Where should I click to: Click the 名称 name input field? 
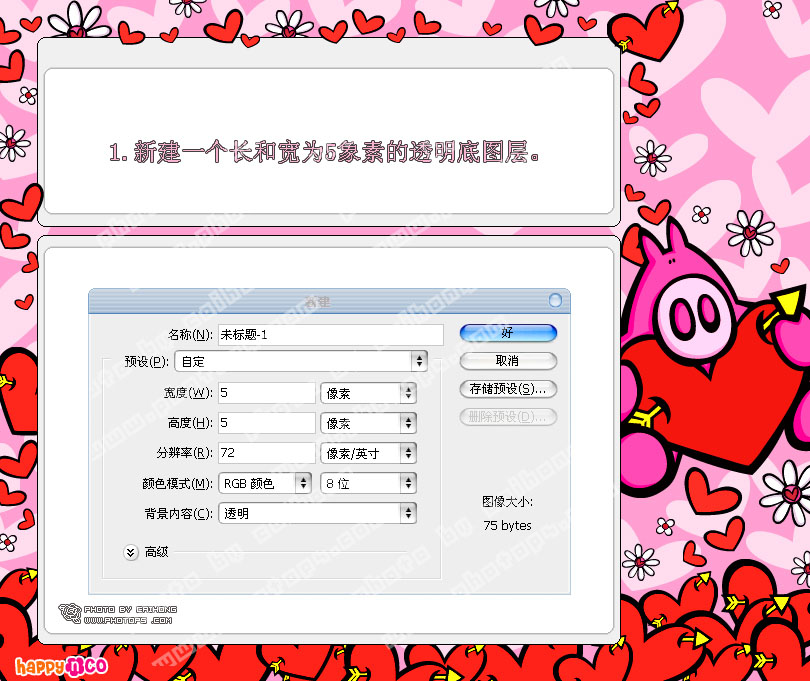[x=330, y=335]
